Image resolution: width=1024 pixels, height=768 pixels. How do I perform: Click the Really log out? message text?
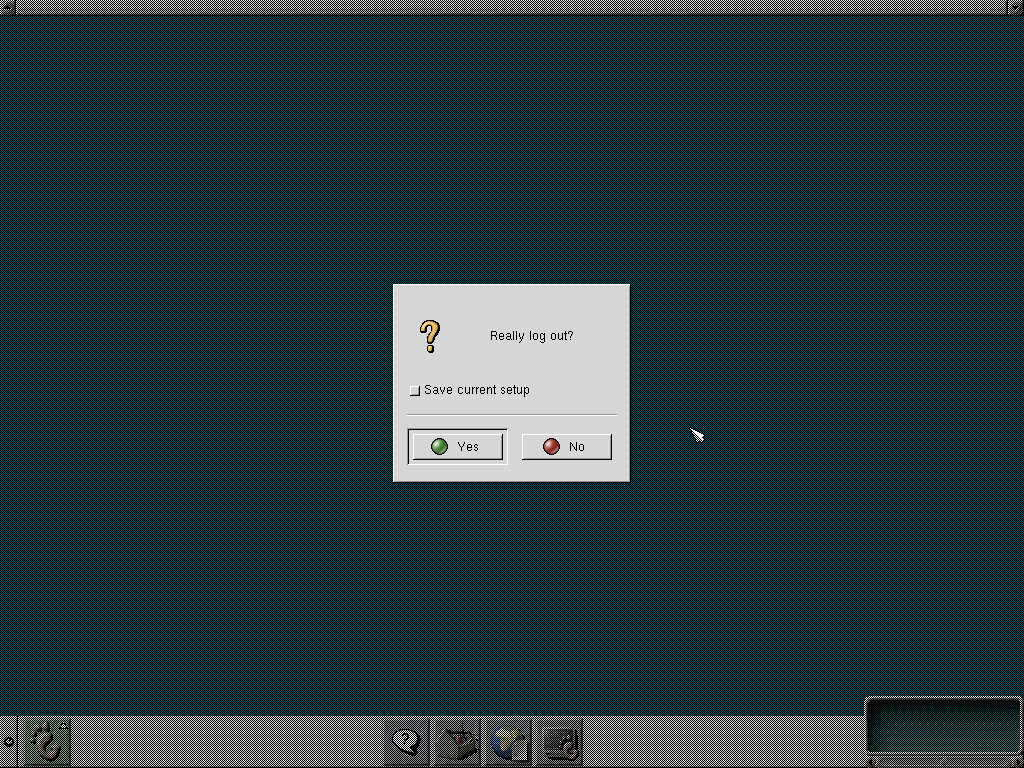pyautogui.click(x=531, y=336)
